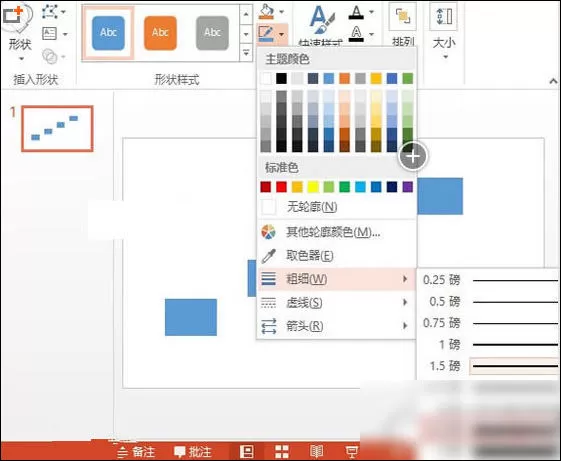Open the Dashes (虚线) submenu

tap(336, 303)
